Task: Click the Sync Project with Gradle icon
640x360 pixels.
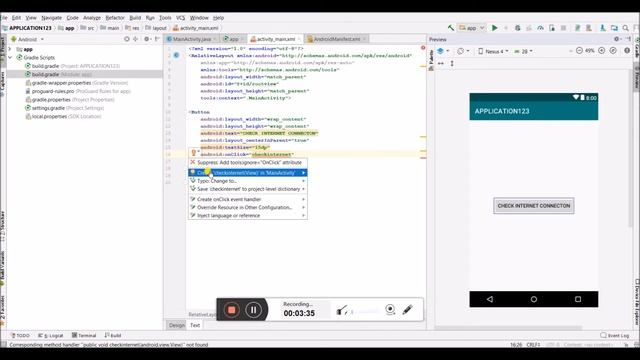Action: click(577, 28)
